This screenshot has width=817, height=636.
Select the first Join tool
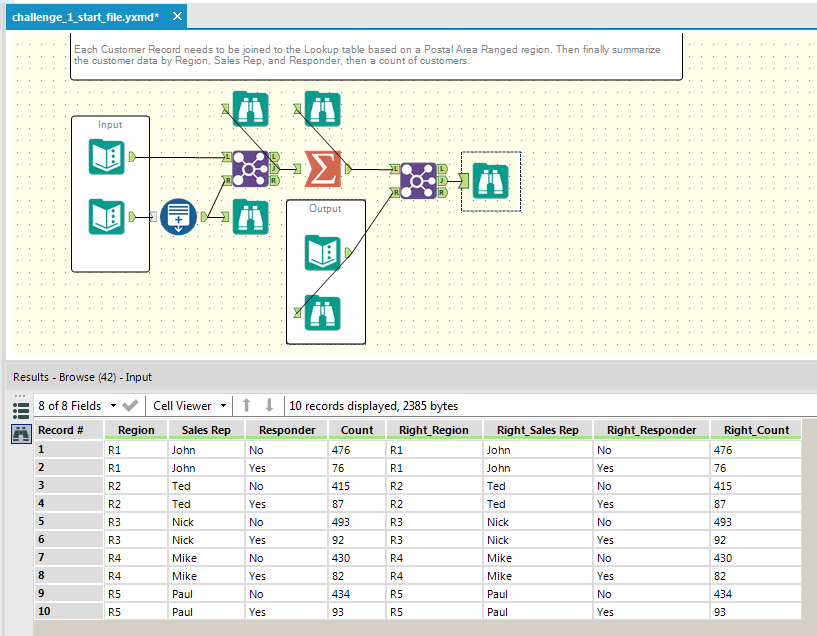coord(250,169)
